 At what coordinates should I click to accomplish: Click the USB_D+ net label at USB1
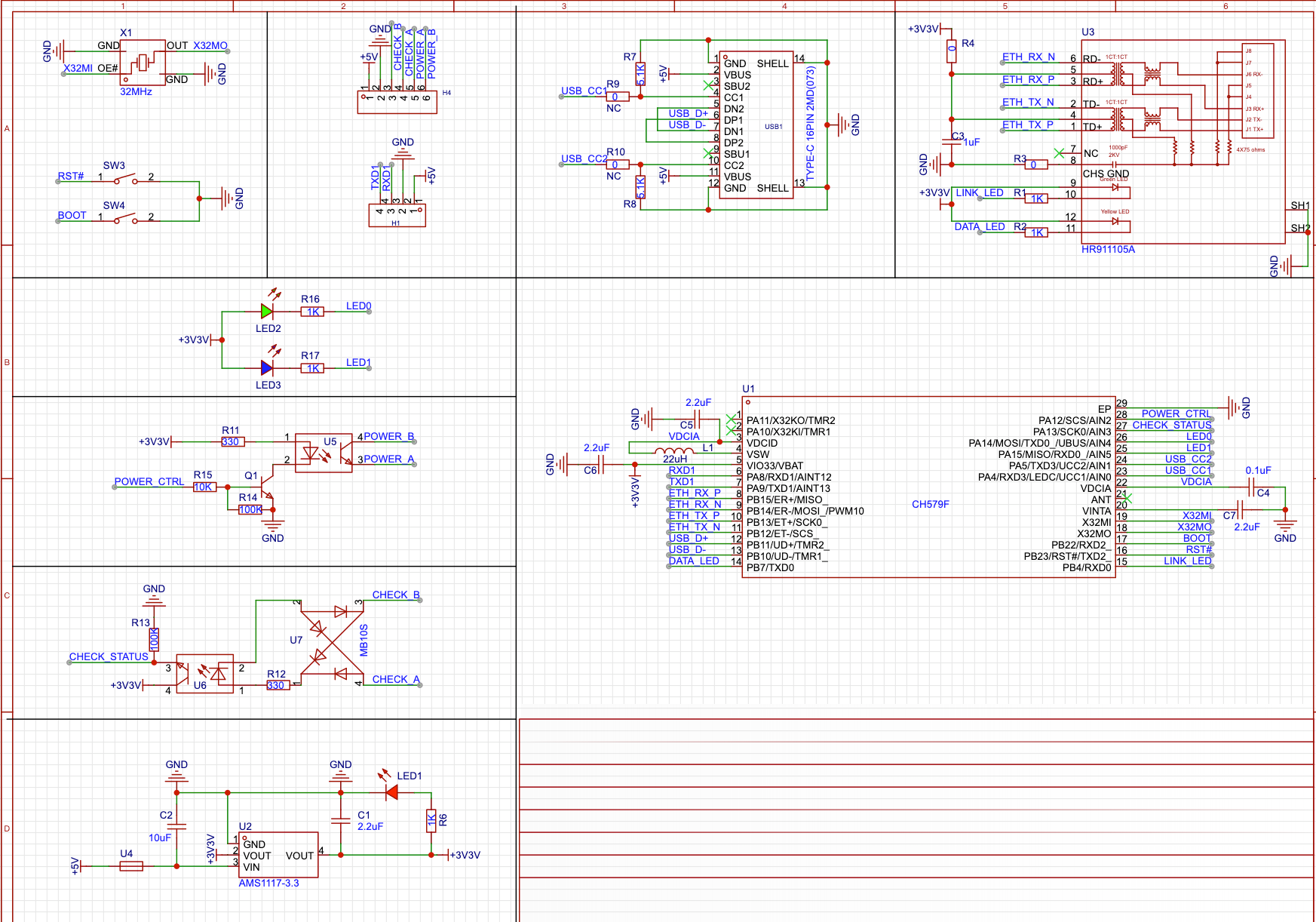point(689,113)
